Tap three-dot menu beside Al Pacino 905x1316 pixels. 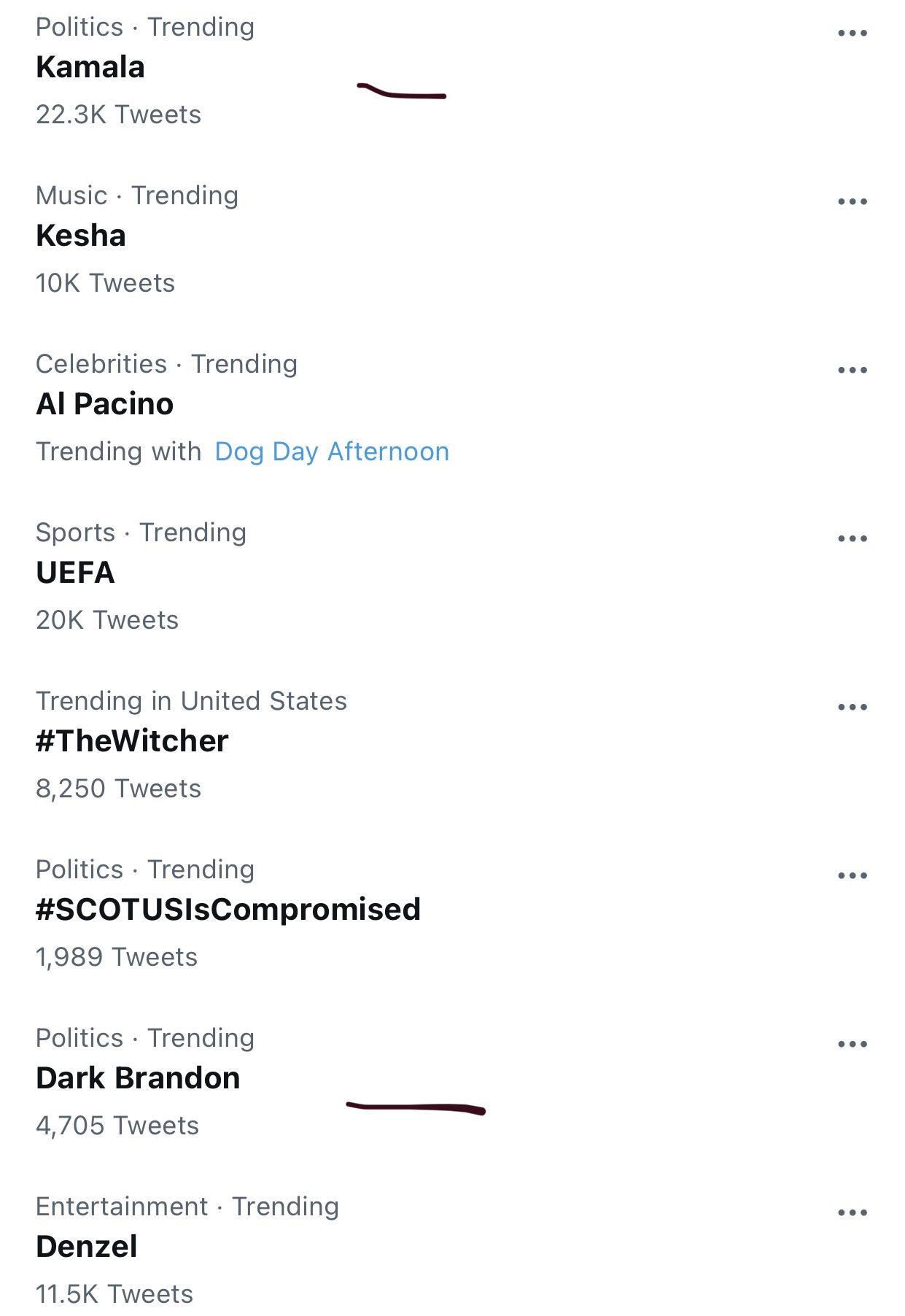tap(852, 370)
